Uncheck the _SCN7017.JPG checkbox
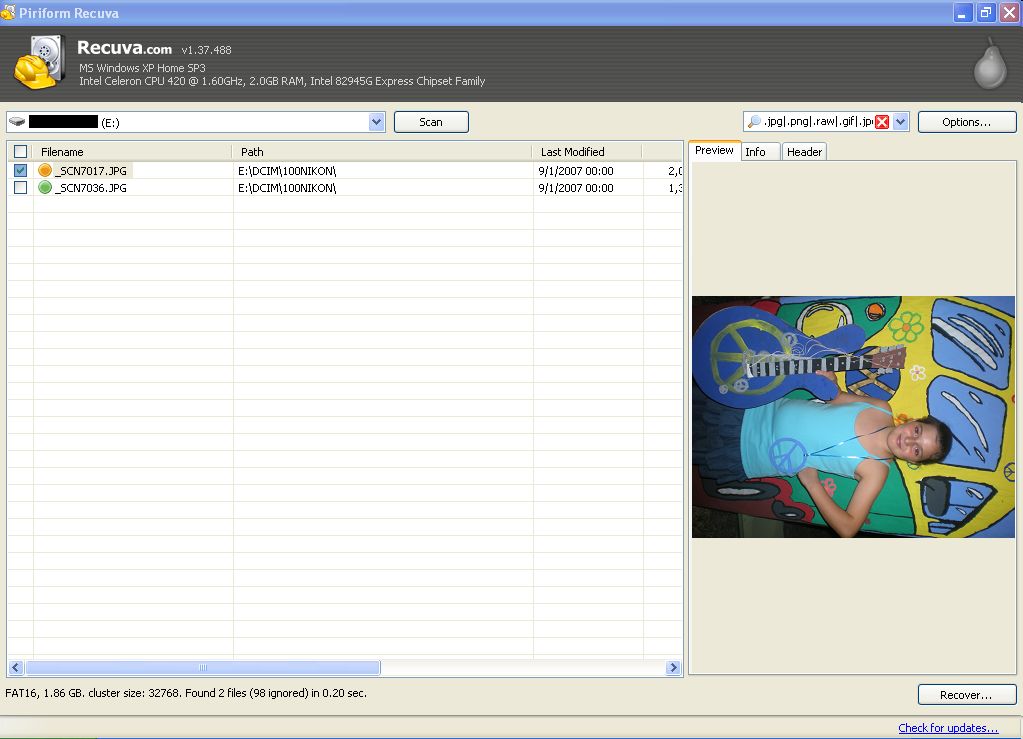Viewport: 1023px width, 739px height. click(20, 170)
